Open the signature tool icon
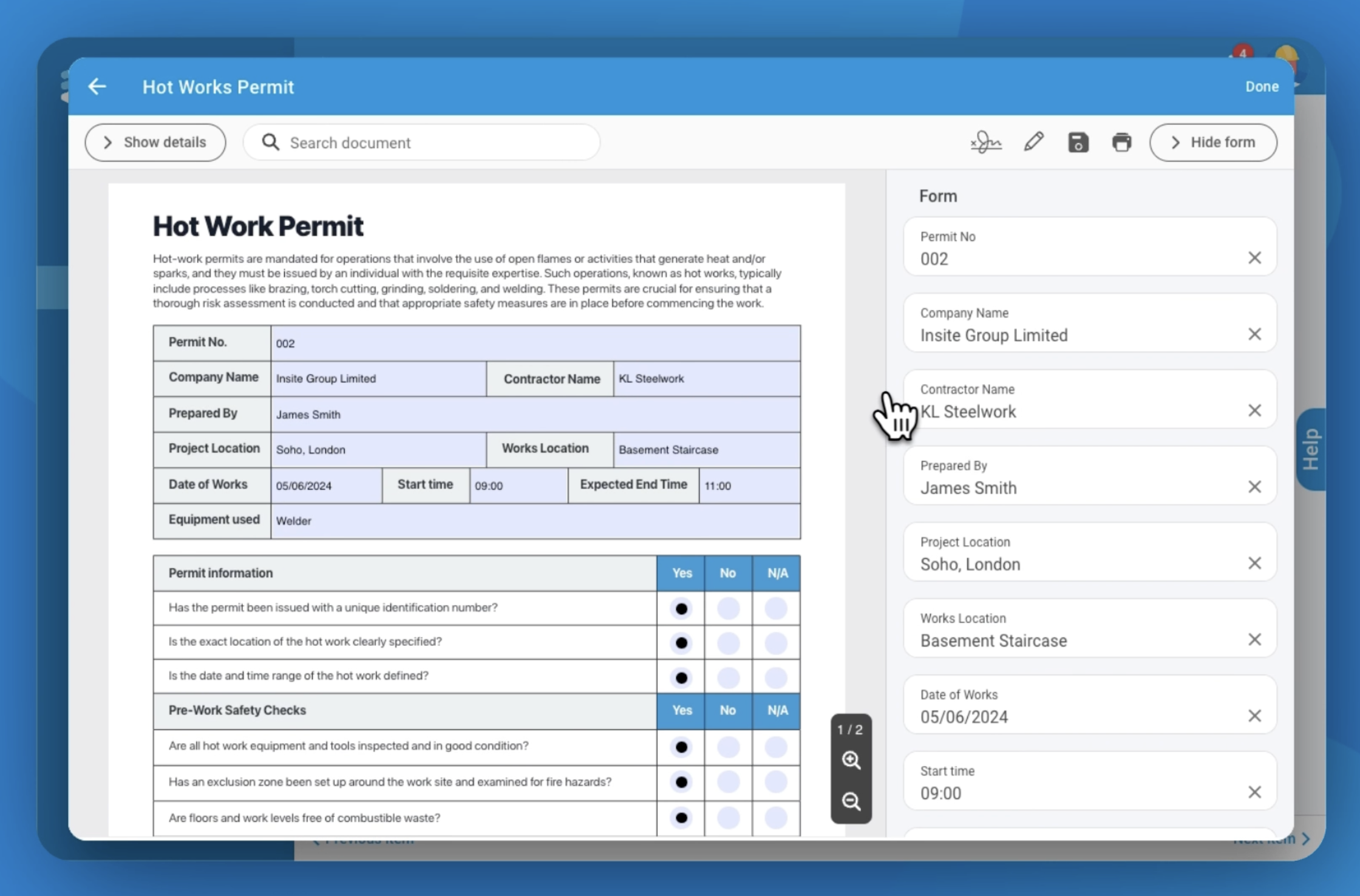Image resolution: width=1360 pixels, height=896 pixels. tap(985, 143)
